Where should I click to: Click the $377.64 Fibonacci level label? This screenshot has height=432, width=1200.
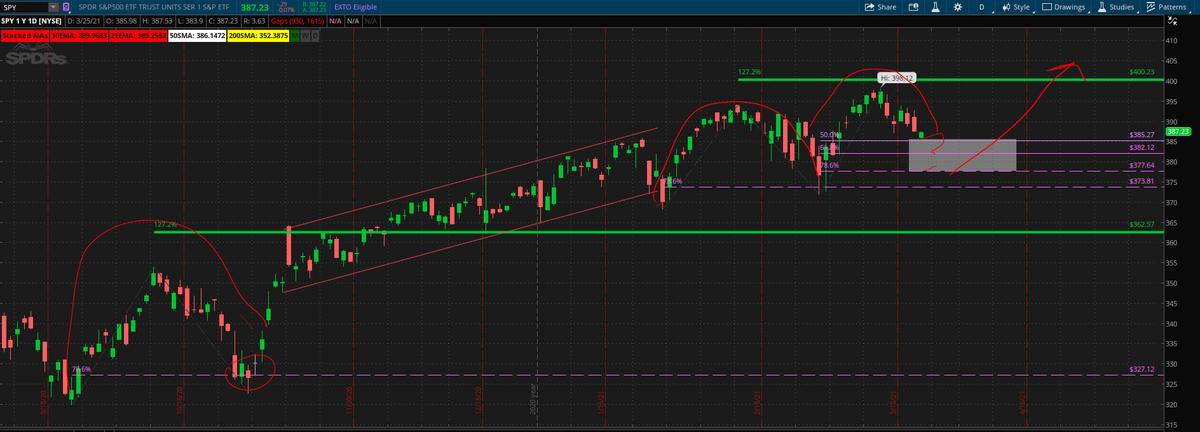(1141, 165)
